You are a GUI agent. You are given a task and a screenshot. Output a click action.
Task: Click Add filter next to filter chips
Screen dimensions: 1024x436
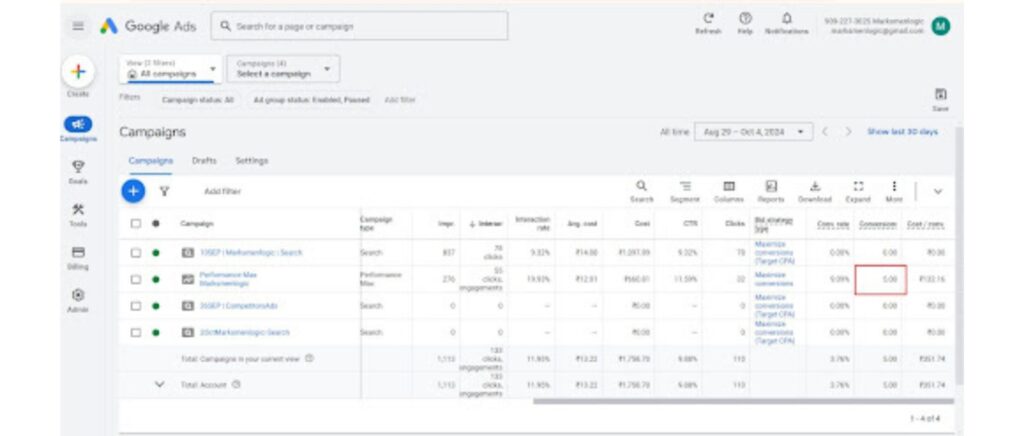[x=400, y=100]
